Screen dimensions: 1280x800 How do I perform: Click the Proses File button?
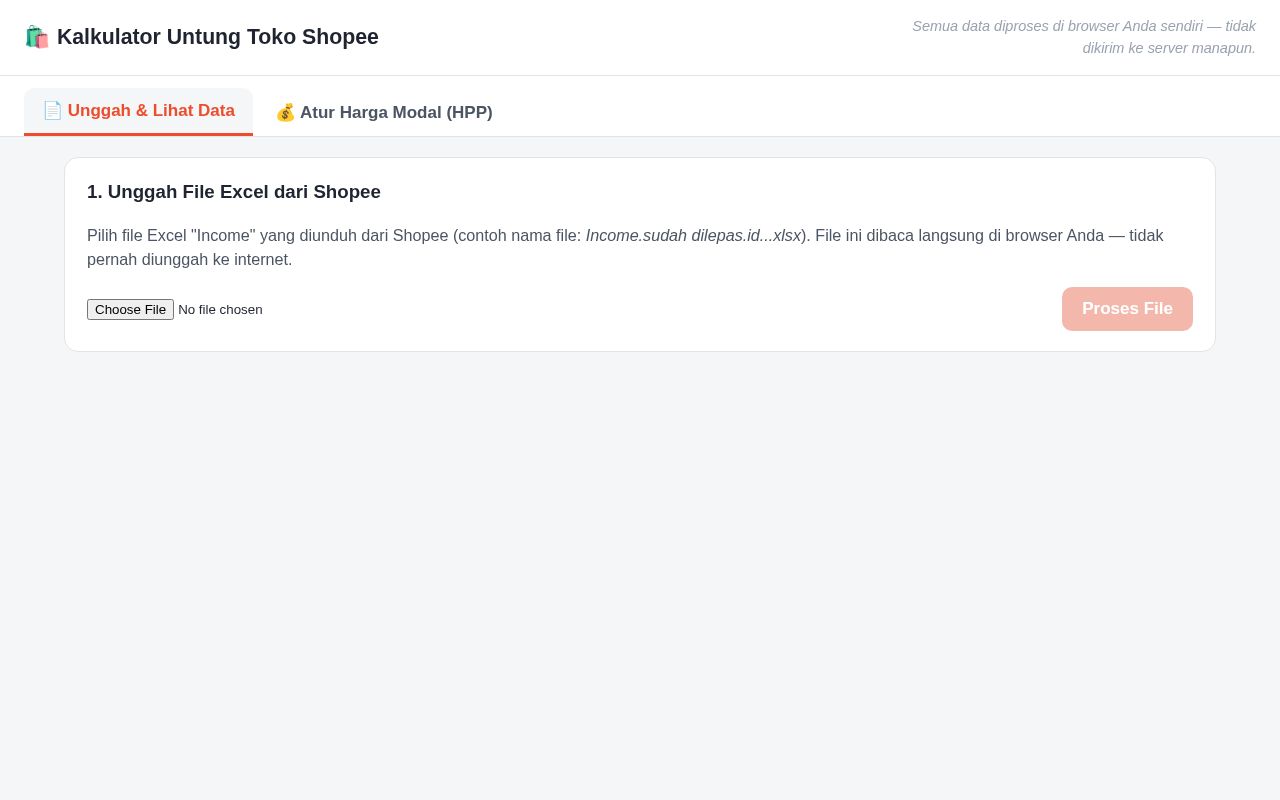click(1127, 309)
